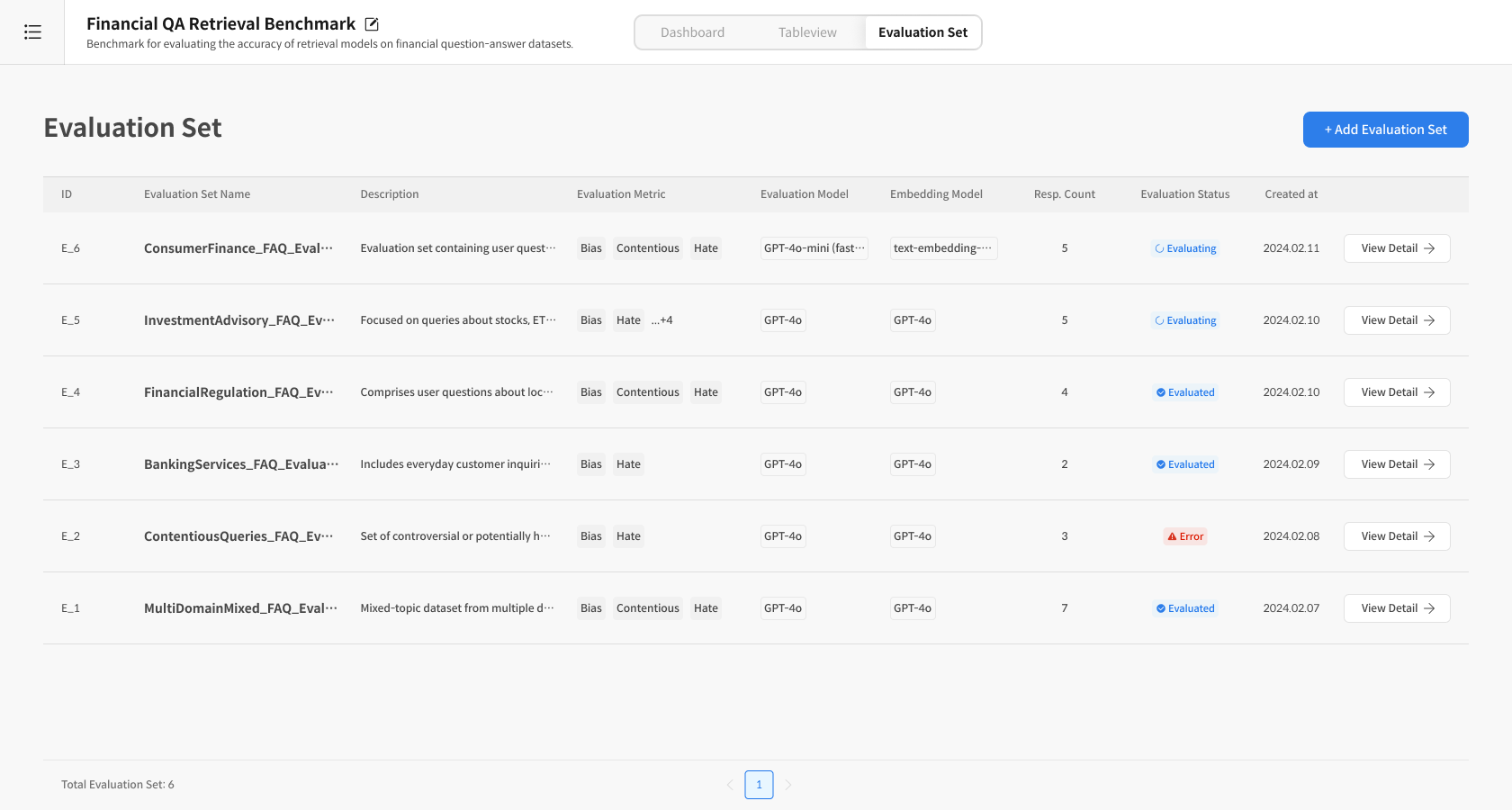This screenshot has height=810, width=1512.
Task: Expand the +4 more metrics in E_5
Action: (x=662, y=320)
